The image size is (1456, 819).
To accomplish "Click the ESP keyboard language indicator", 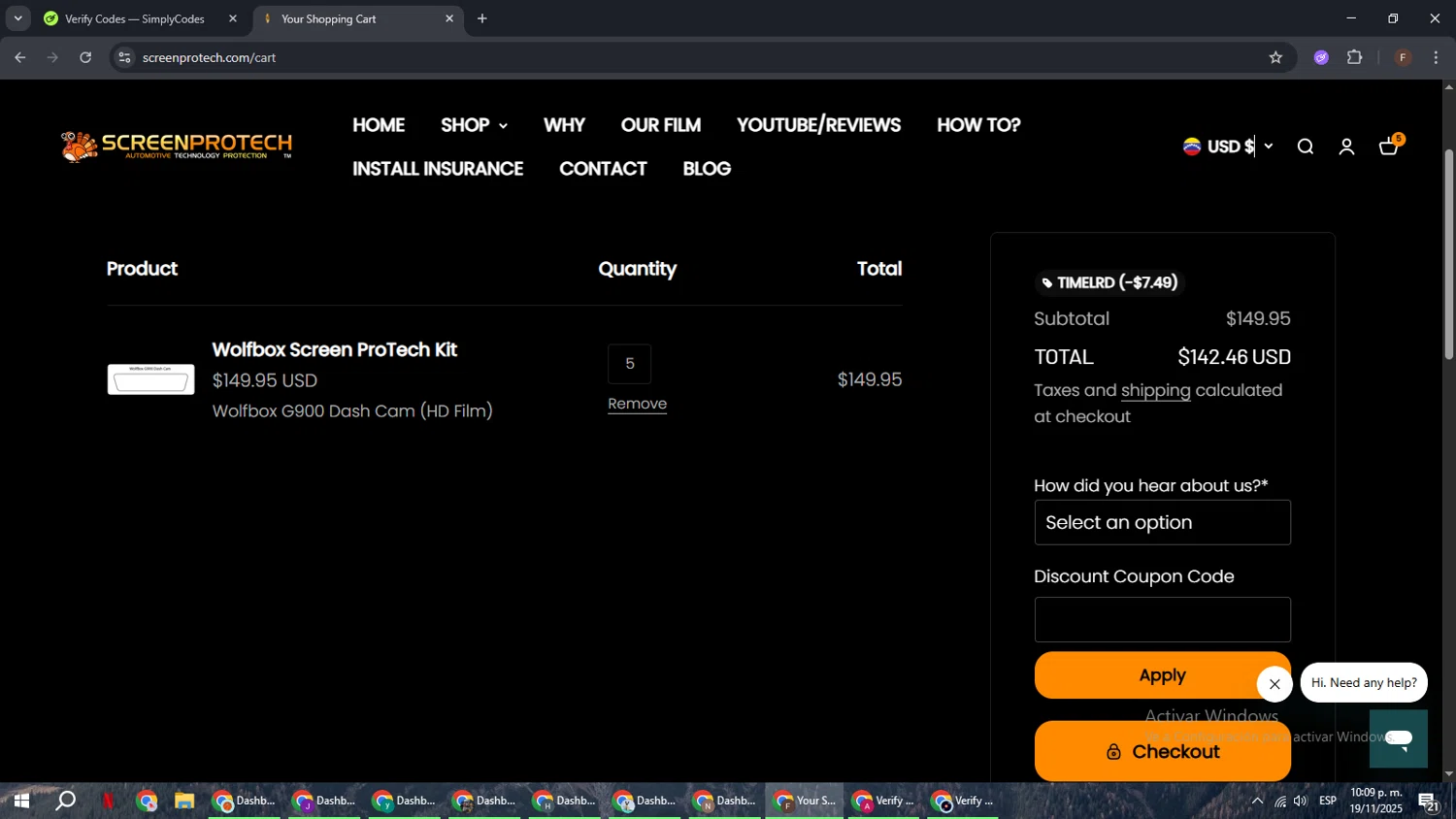I will 1328,802.
